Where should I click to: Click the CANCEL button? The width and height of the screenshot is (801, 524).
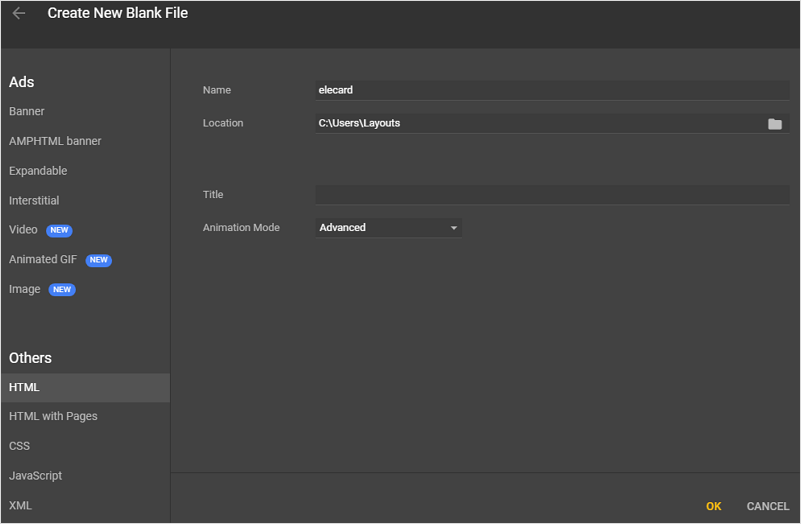click(767, 506)
